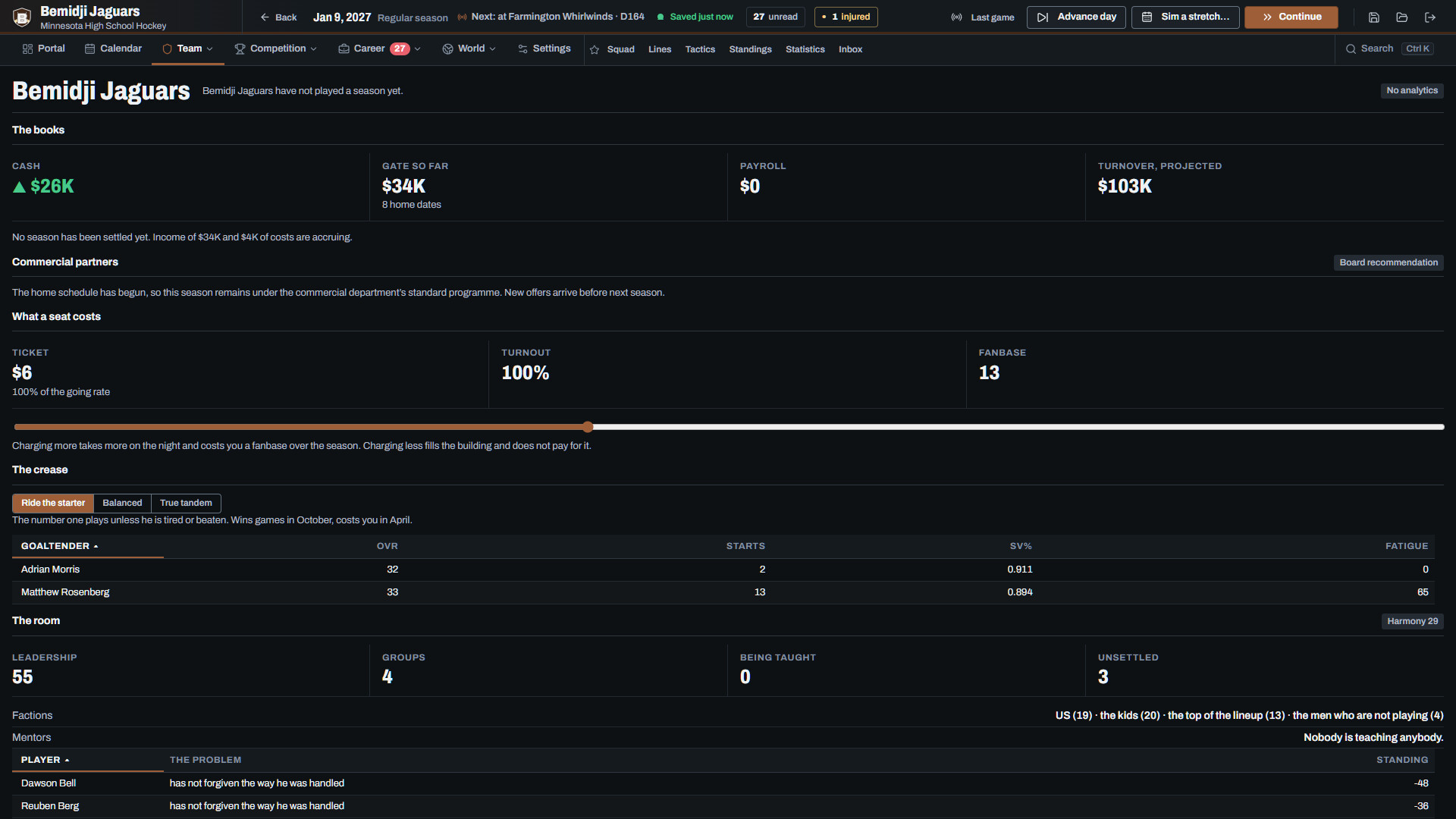Switch to the Statistics tab

click(x=805, y=49)
